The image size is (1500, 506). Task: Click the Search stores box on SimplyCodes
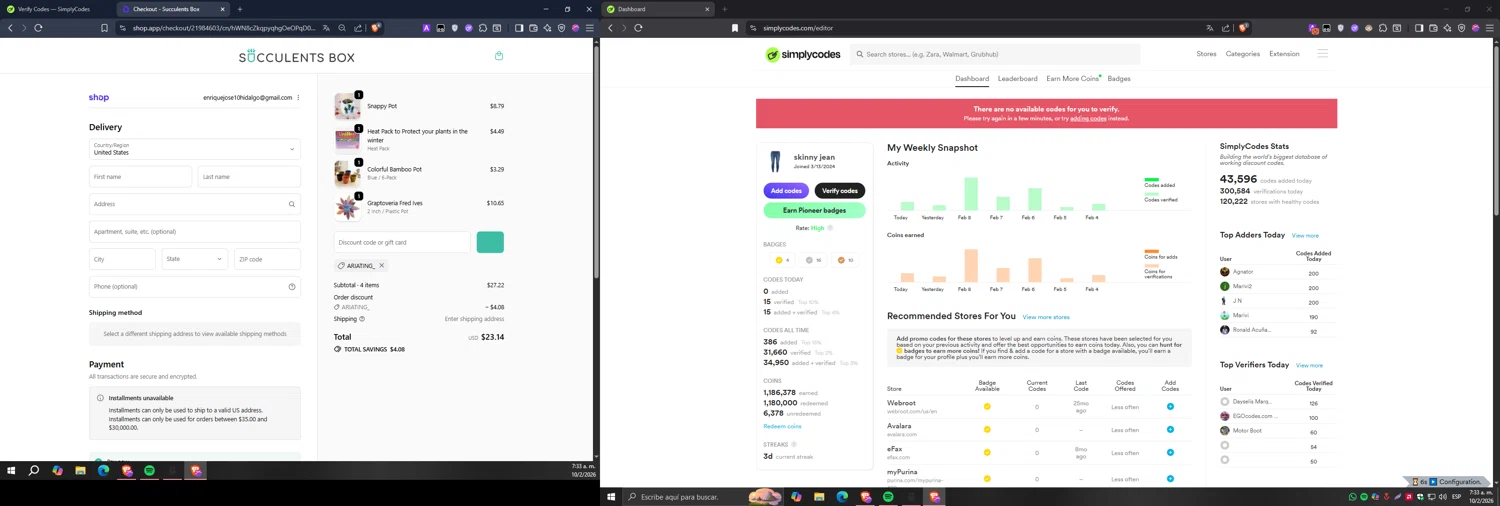pyautogui.click(x=995, y=54)
